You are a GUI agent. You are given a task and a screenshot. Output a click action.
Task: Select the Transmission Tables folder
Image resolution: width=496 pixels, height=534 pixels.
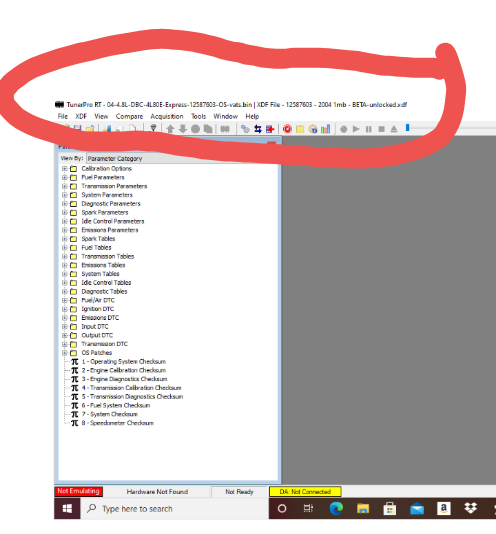(x=108, y=256)
